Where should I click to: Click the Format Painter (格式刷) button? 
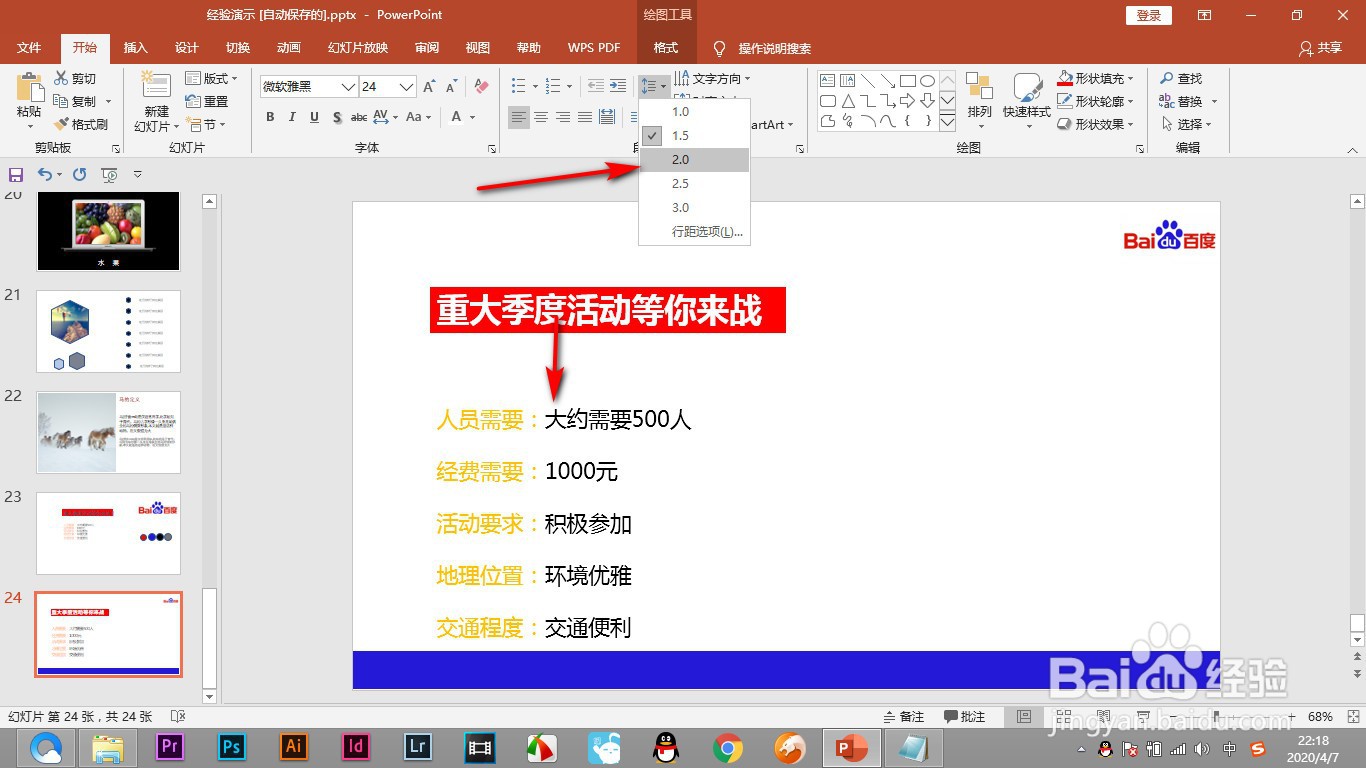(x=80, y=124)
